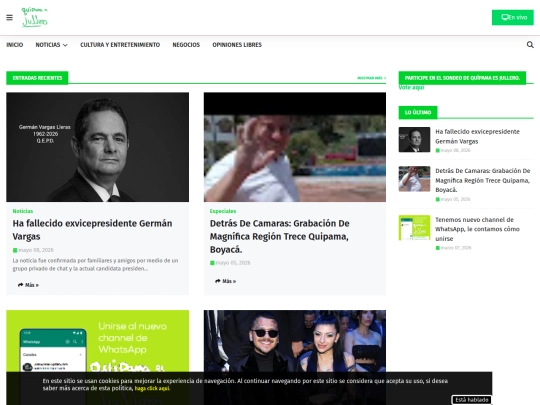
Task: Expand the Noticias dropdown menu
Action: tap(51, 45)
